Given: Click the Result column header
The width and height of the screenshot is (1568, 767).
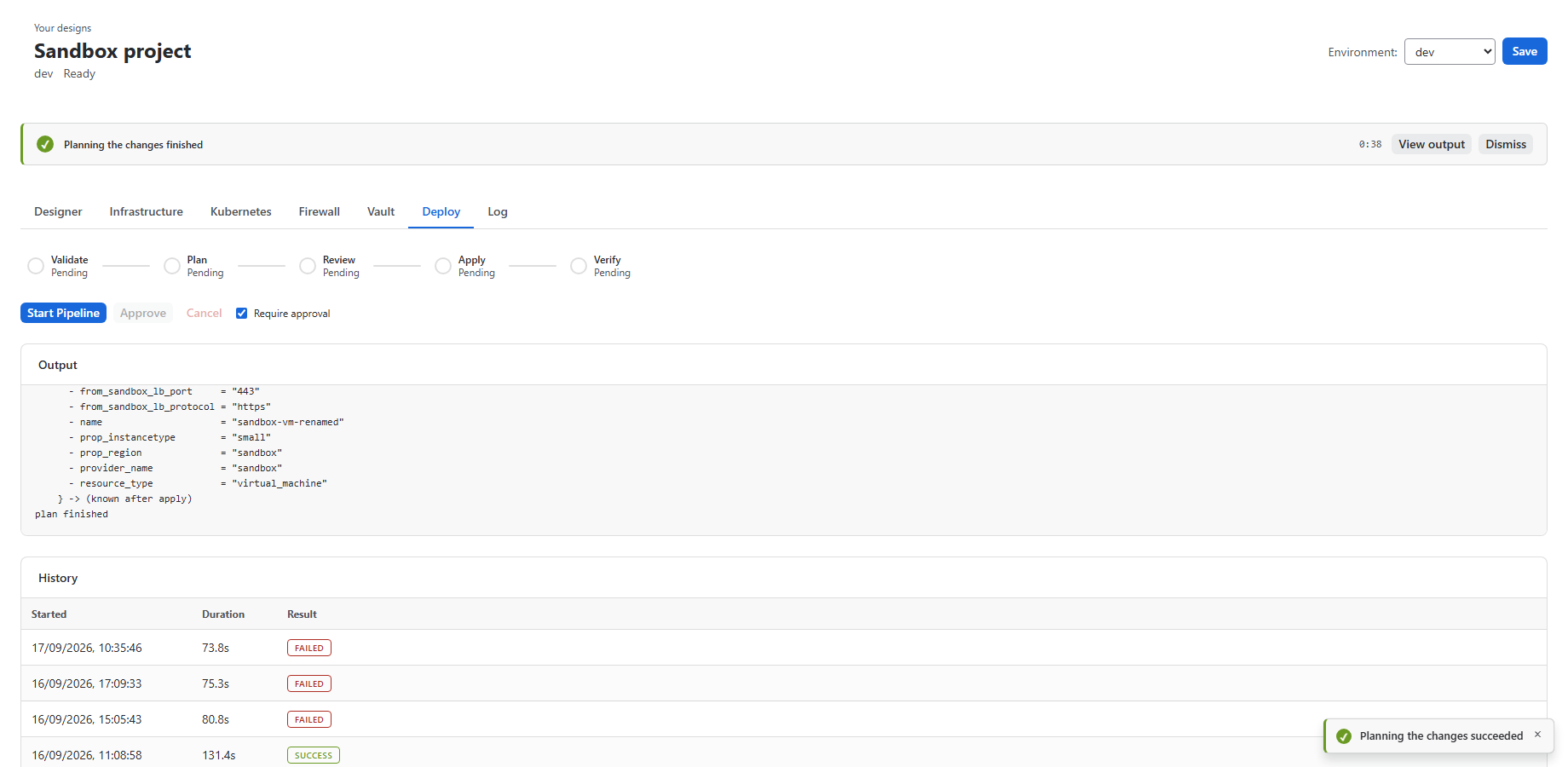Looking at the screenshot, I should tap(302, 614).
